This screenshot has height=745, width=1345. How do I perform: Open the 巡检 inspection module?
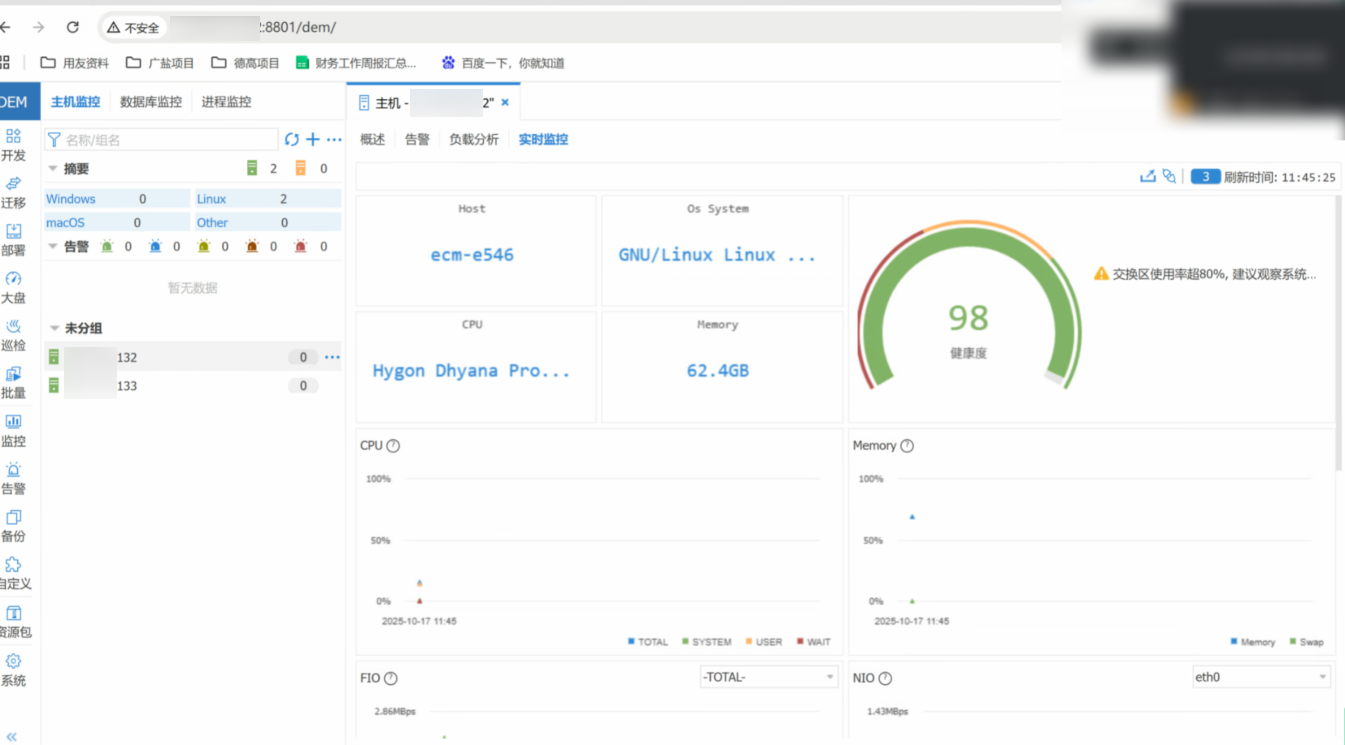point(13,335)
